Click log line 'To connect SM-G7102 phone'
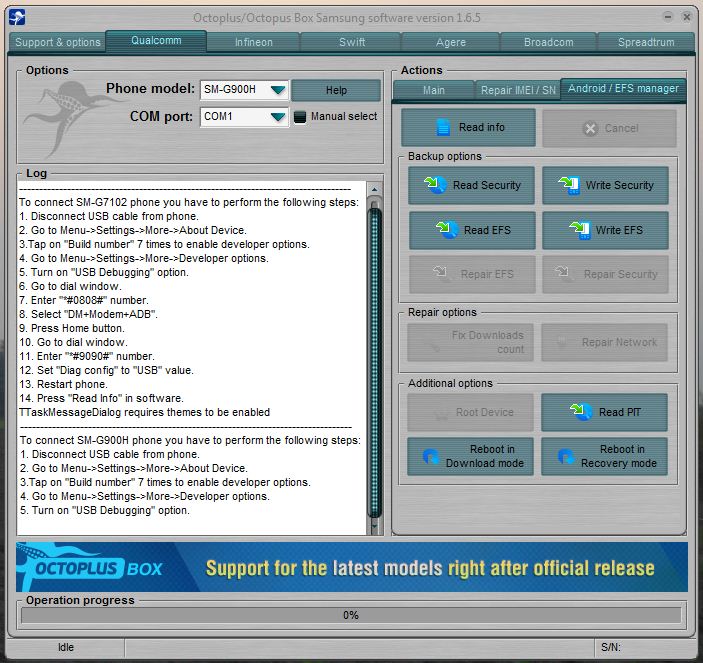 [x=189, y=202]
